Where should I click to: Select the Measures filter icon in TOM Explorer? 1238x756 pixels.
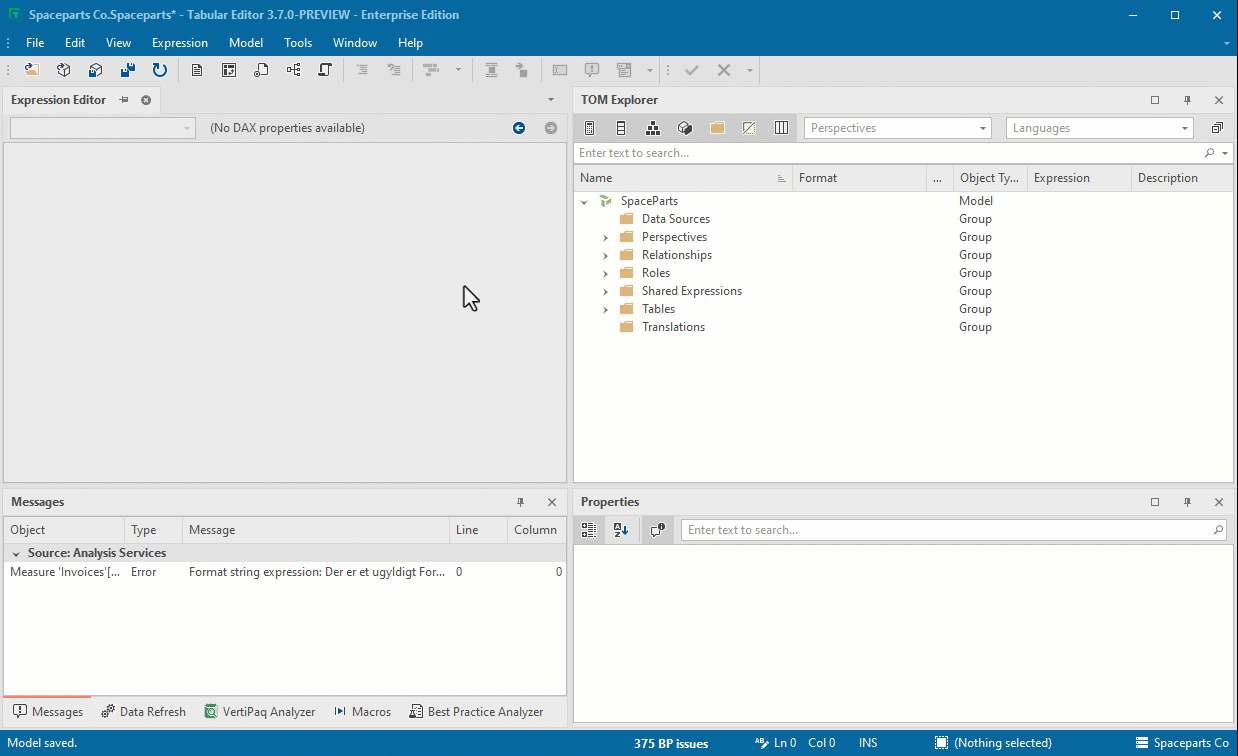point(590,127)
